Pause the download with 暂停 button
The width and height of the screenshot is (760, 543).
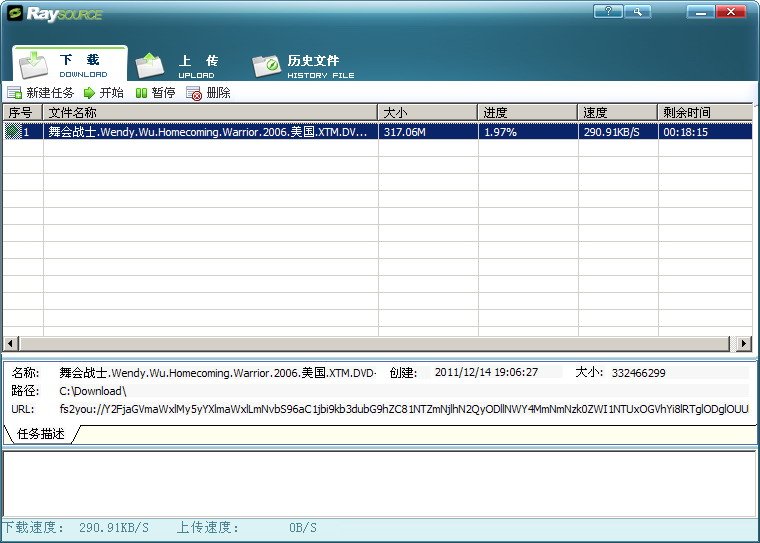[x=155, y=93]
